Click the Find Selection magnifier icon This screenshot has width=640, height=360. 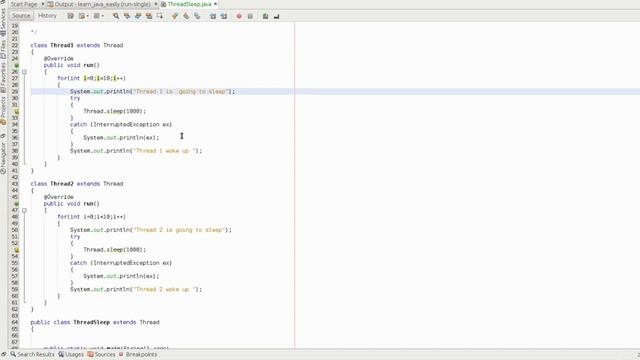coord(116,16)
